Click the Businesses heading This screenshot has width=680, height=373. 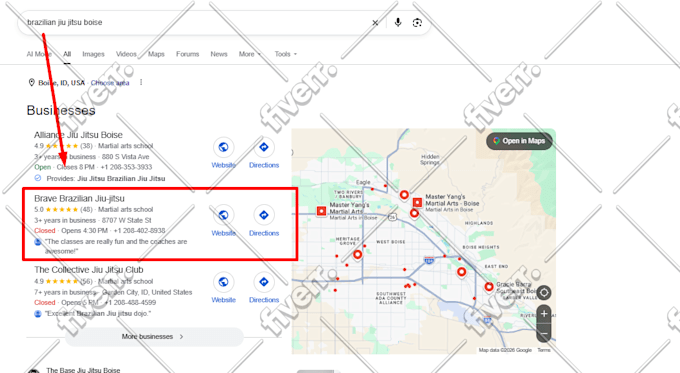(61, 111)
